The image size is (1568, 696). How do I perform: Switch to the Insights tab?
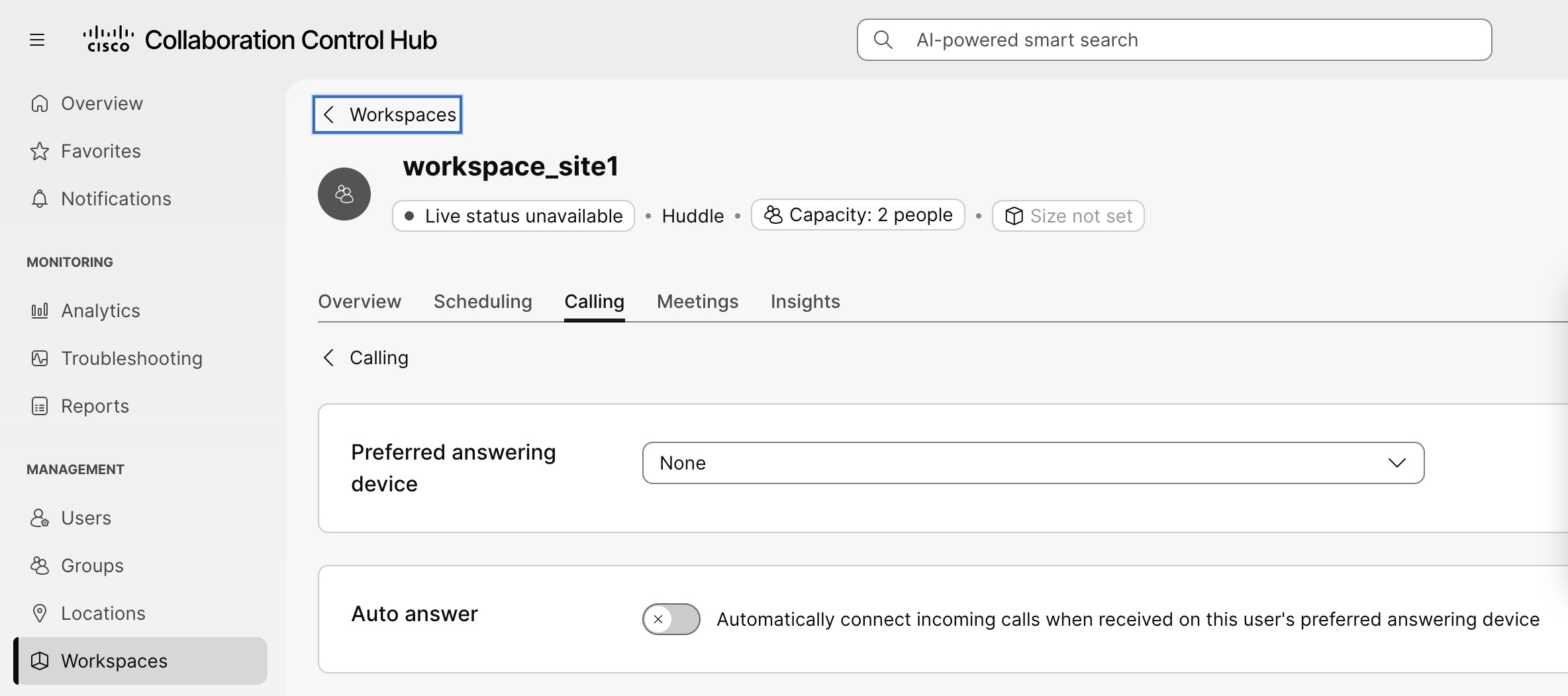(x=805, y=302)
